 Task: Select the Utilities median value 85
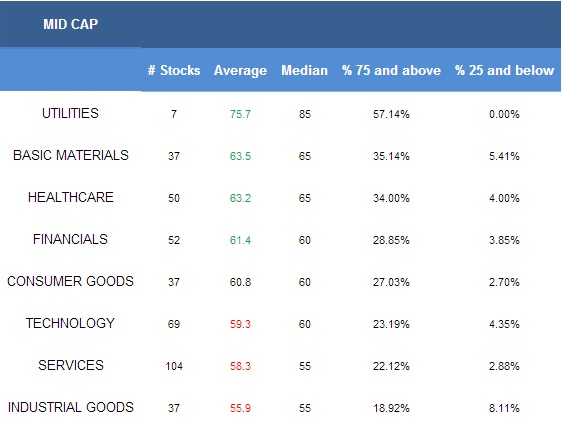click(305, 114)
